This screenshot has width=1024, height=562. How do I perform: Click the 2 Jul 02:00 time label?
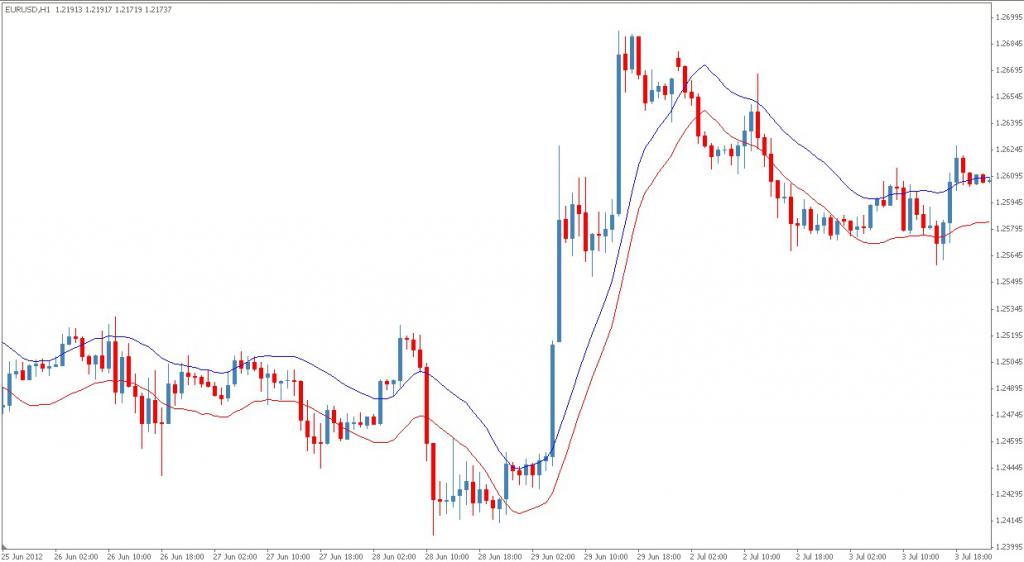tap(709, 557)
